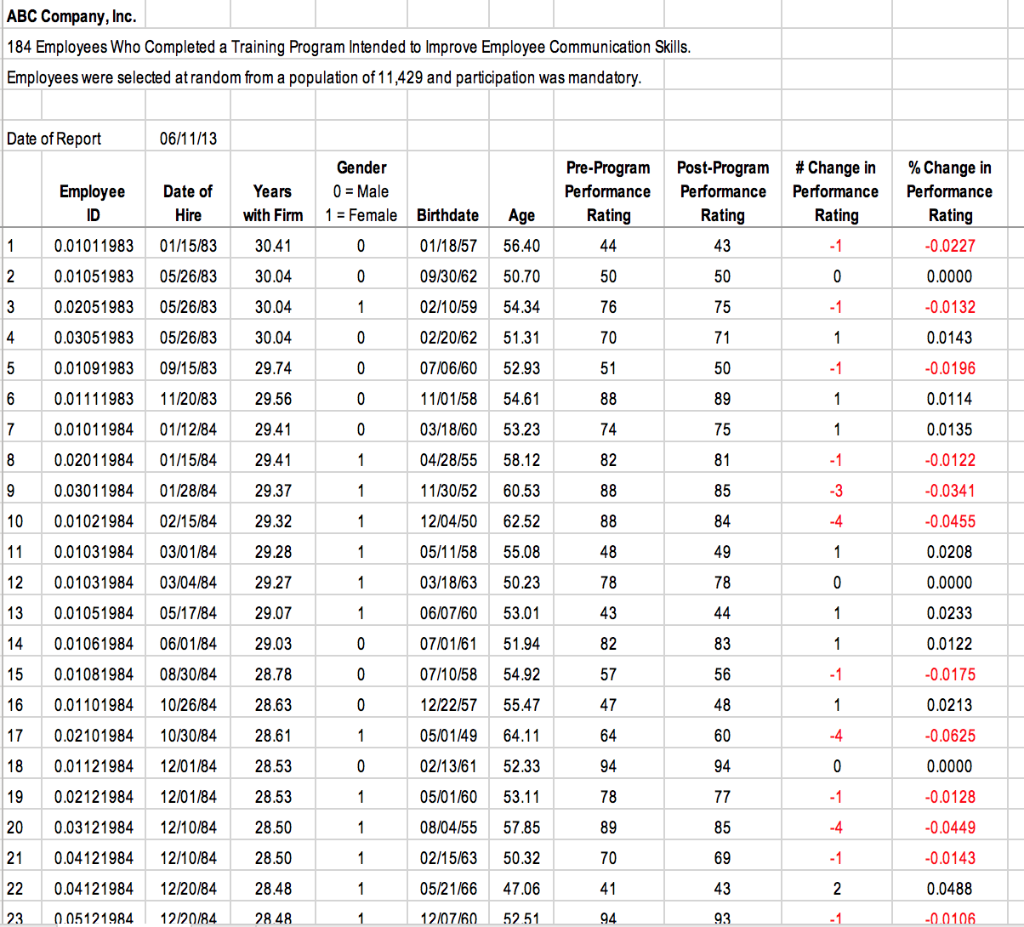Click percent change -0.0455
The width and height of the screenshot is (1024, 927).
pyautogui.click(x=950, y=521)
